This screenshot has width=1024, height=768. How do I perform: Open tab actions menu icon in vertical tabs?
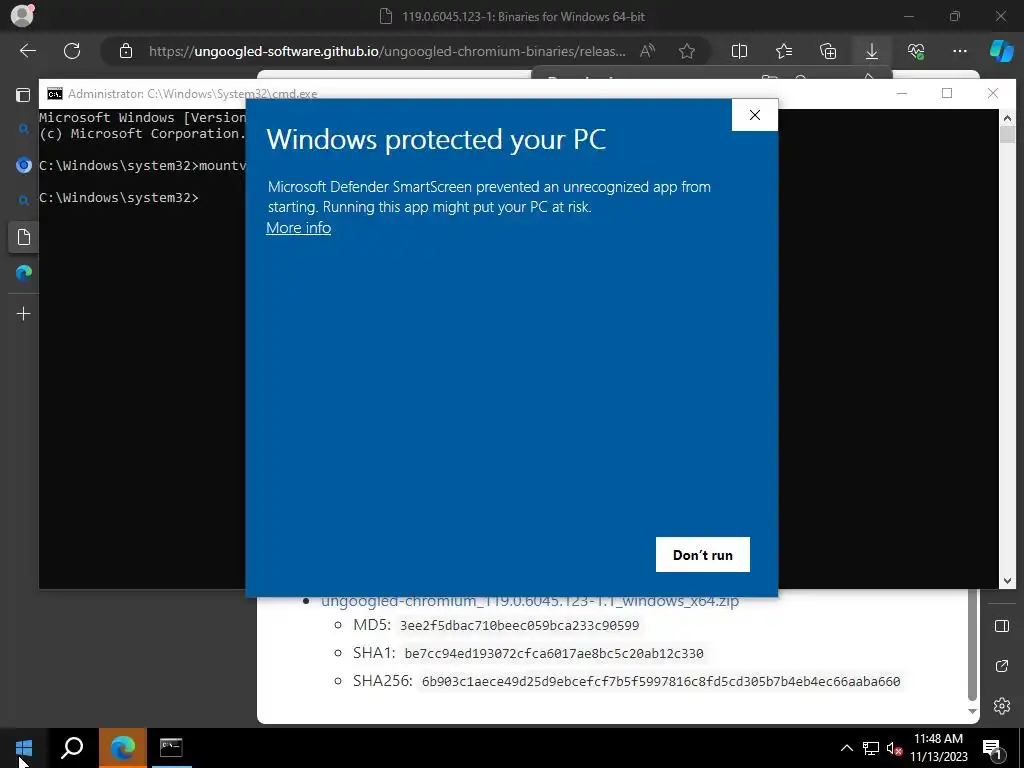click(x=23, y=95)
